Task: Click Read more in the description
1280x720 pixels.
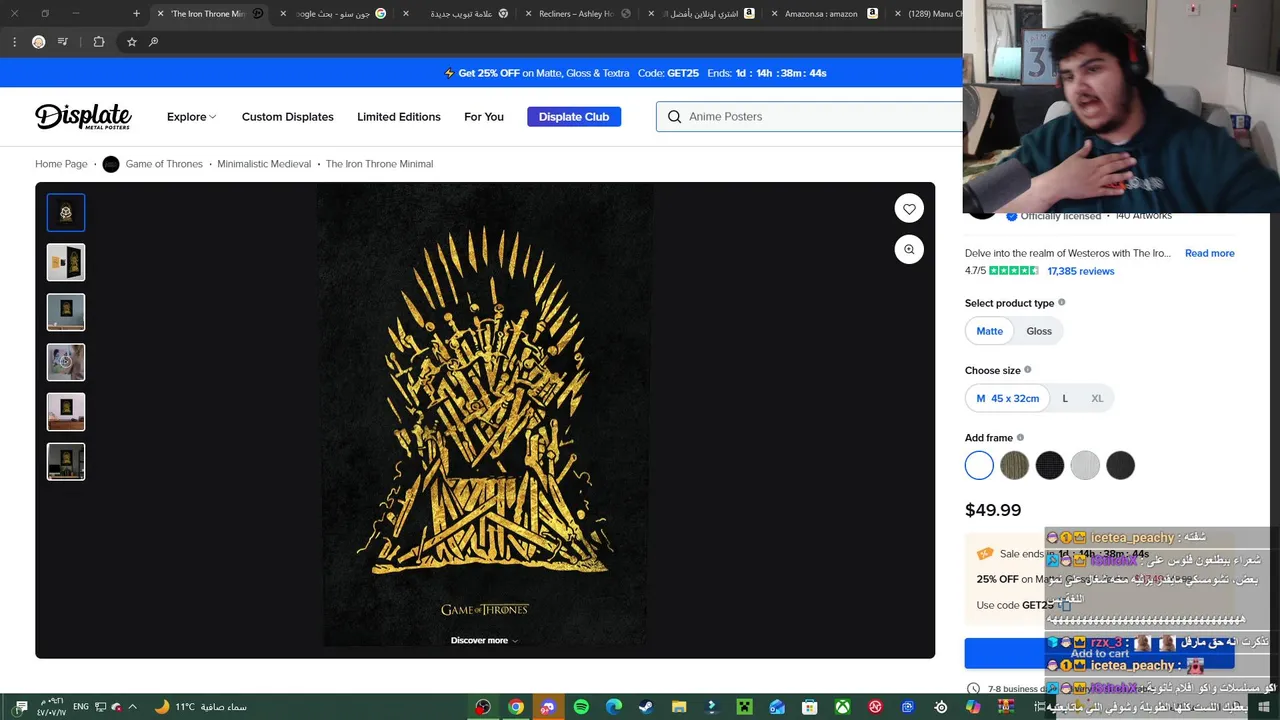Action: [x=1210, y=253]
